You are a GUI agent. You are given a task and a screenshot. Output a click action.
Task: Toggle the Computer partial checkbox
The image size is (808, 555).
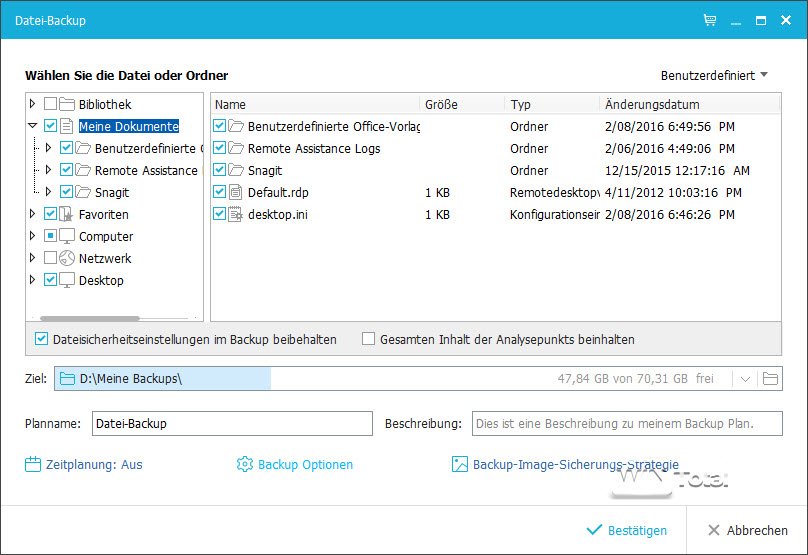tap(50, 236)
